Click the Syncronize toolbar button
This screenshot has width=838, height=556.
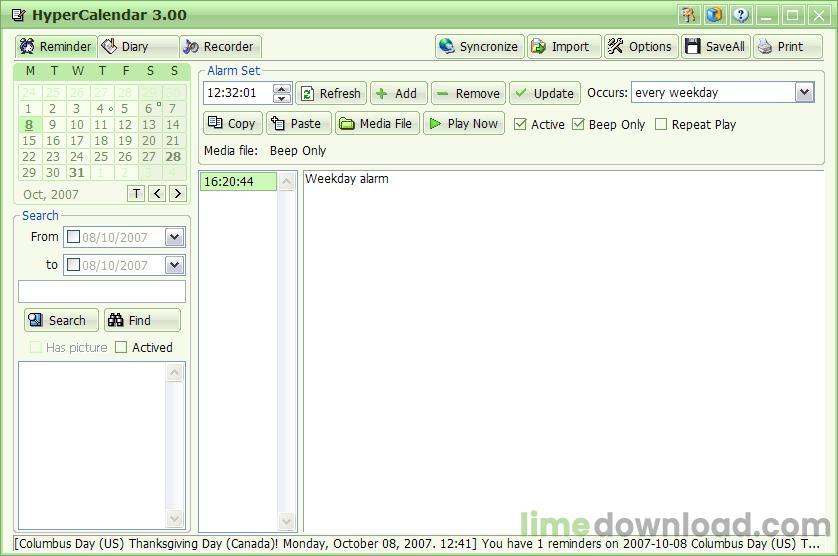(x=479, y=47)
